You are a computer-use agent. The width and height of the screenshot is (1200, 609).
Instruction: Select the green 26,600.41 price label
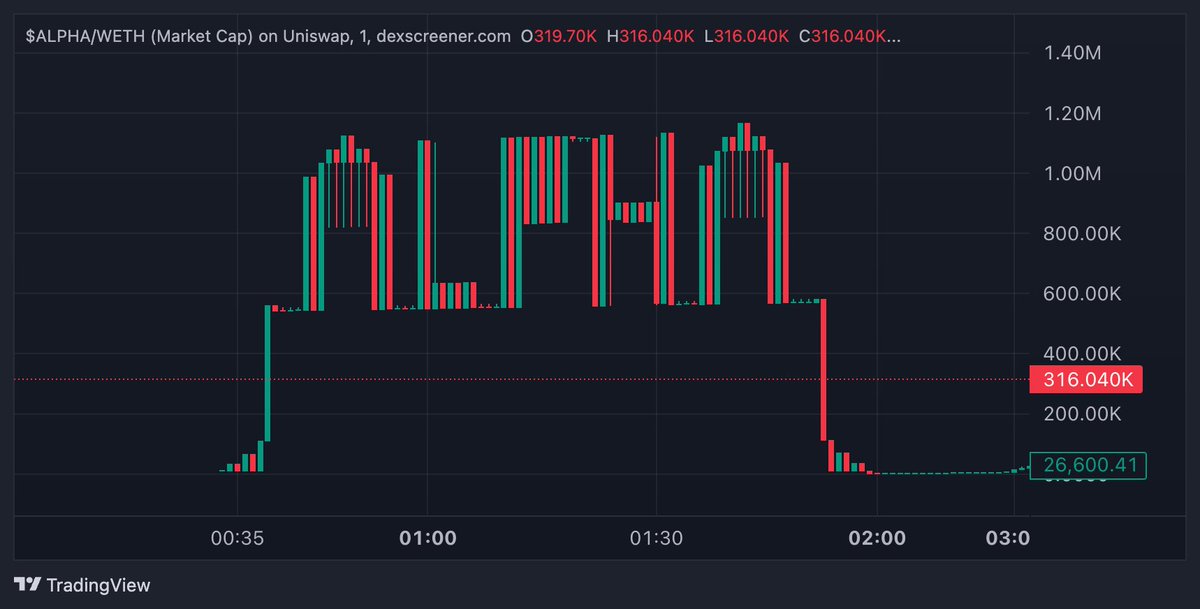(1089, 465)
